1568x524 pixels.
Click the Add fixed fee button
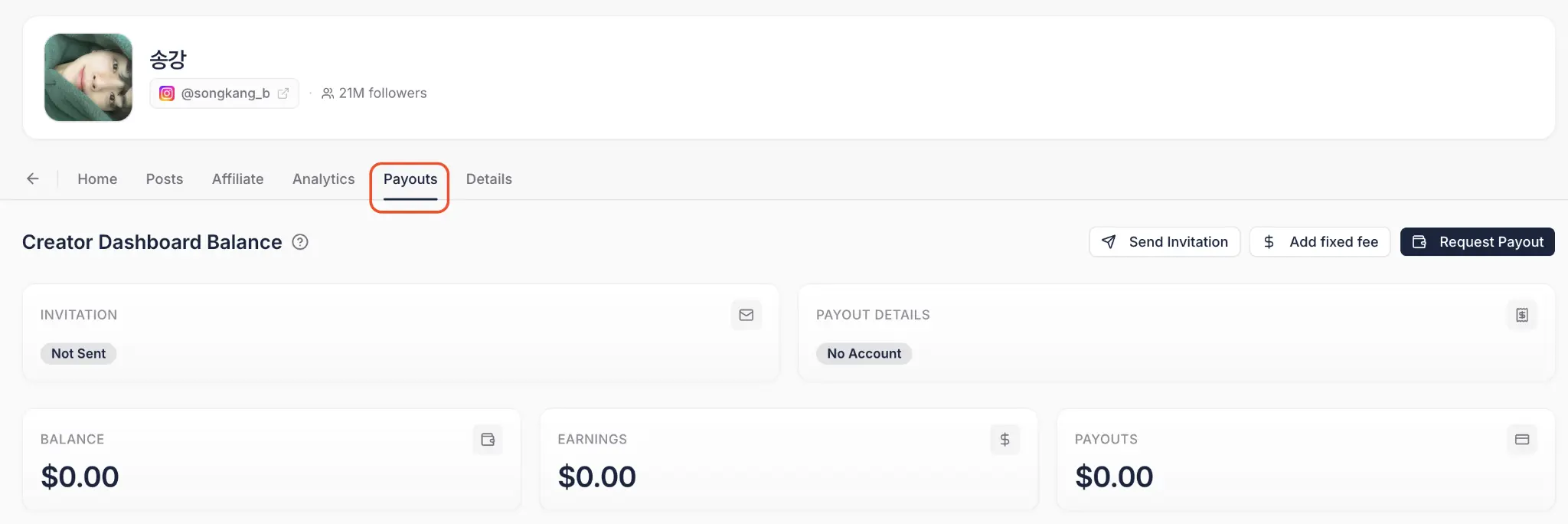pyautogui.click(x=1320, y=242)
